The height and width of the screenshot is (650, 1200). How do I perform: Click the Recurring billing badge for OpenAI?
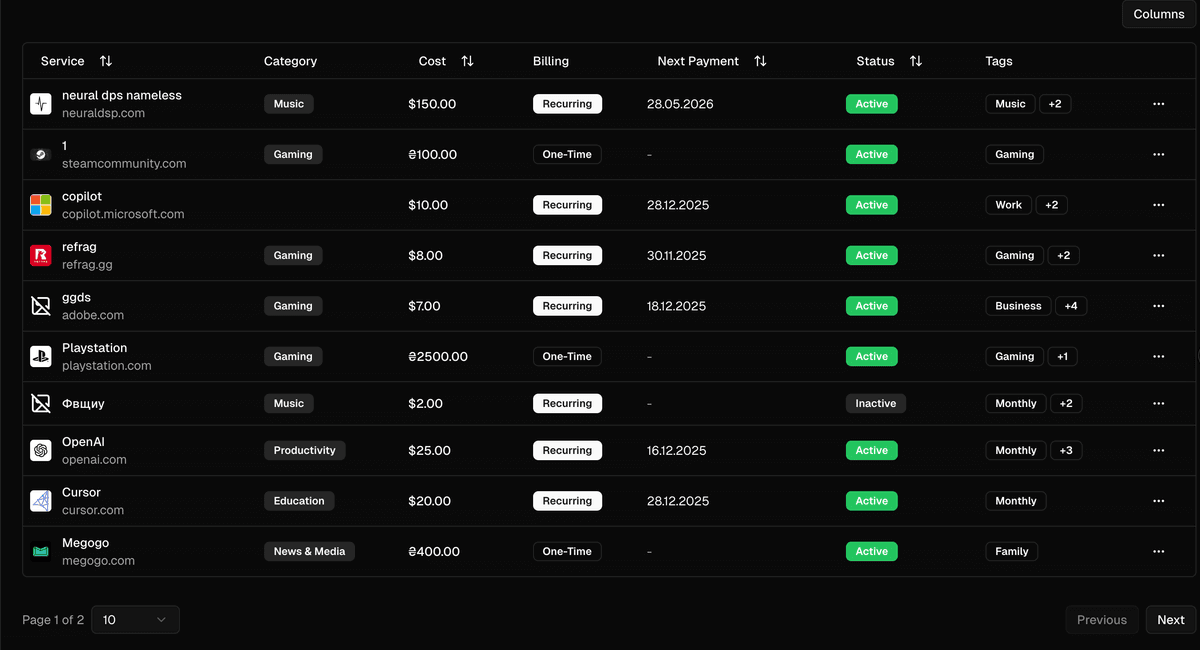(x=567, y=451)
